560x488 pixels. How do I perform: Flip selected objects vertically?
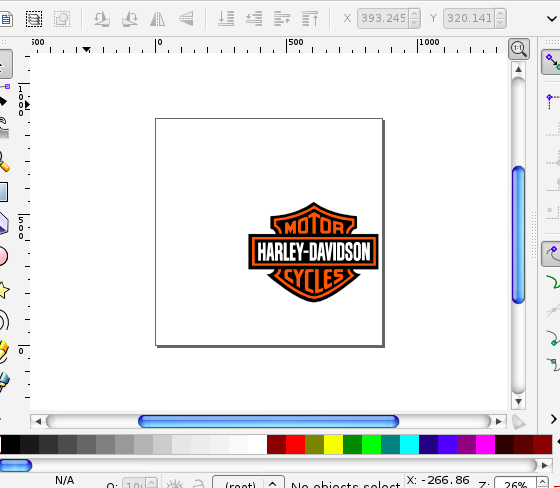tap(186, 18)
